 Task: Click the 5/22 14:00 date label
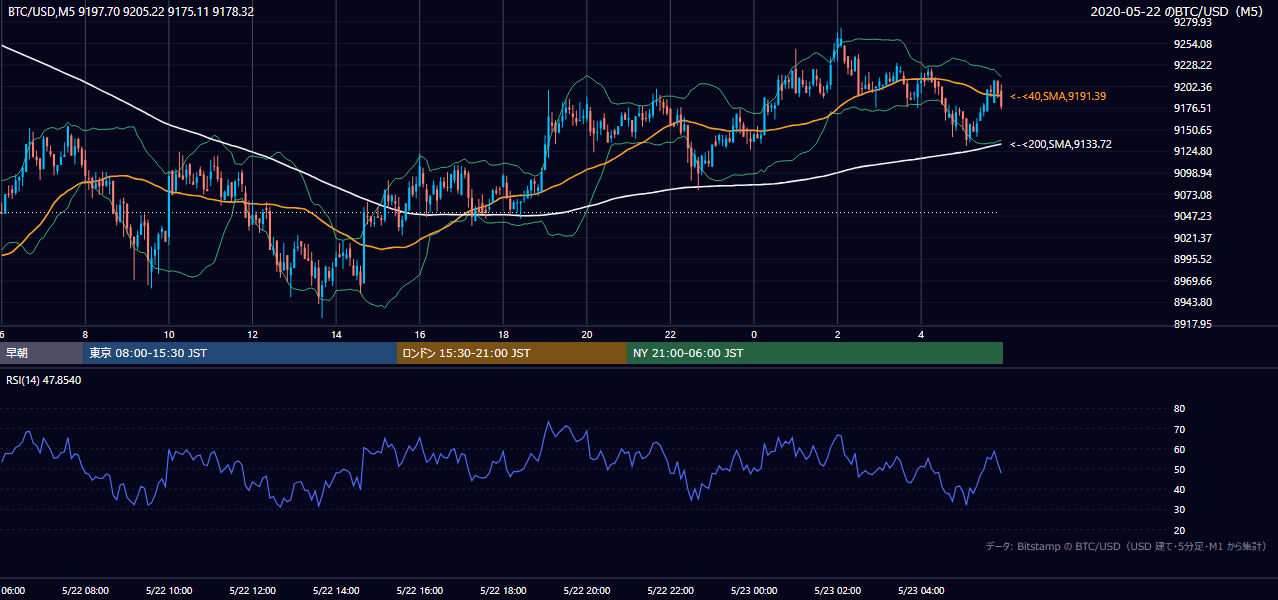336,591
